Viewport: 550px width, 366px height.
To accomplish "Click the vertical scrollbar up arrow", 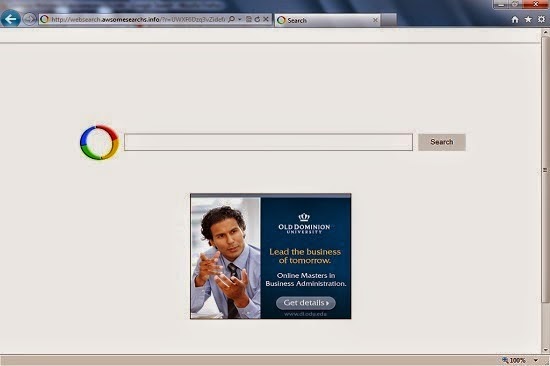I will point(545,32).
